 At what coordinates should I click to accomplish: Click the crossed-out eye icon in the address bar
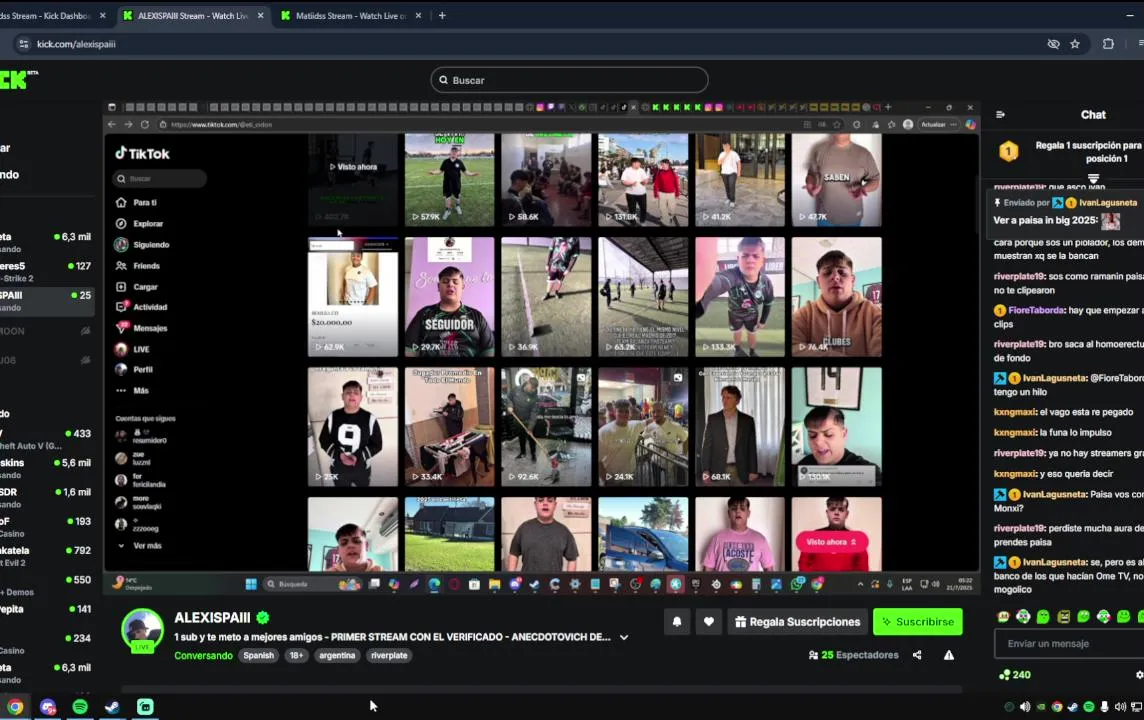point(1054,44)
